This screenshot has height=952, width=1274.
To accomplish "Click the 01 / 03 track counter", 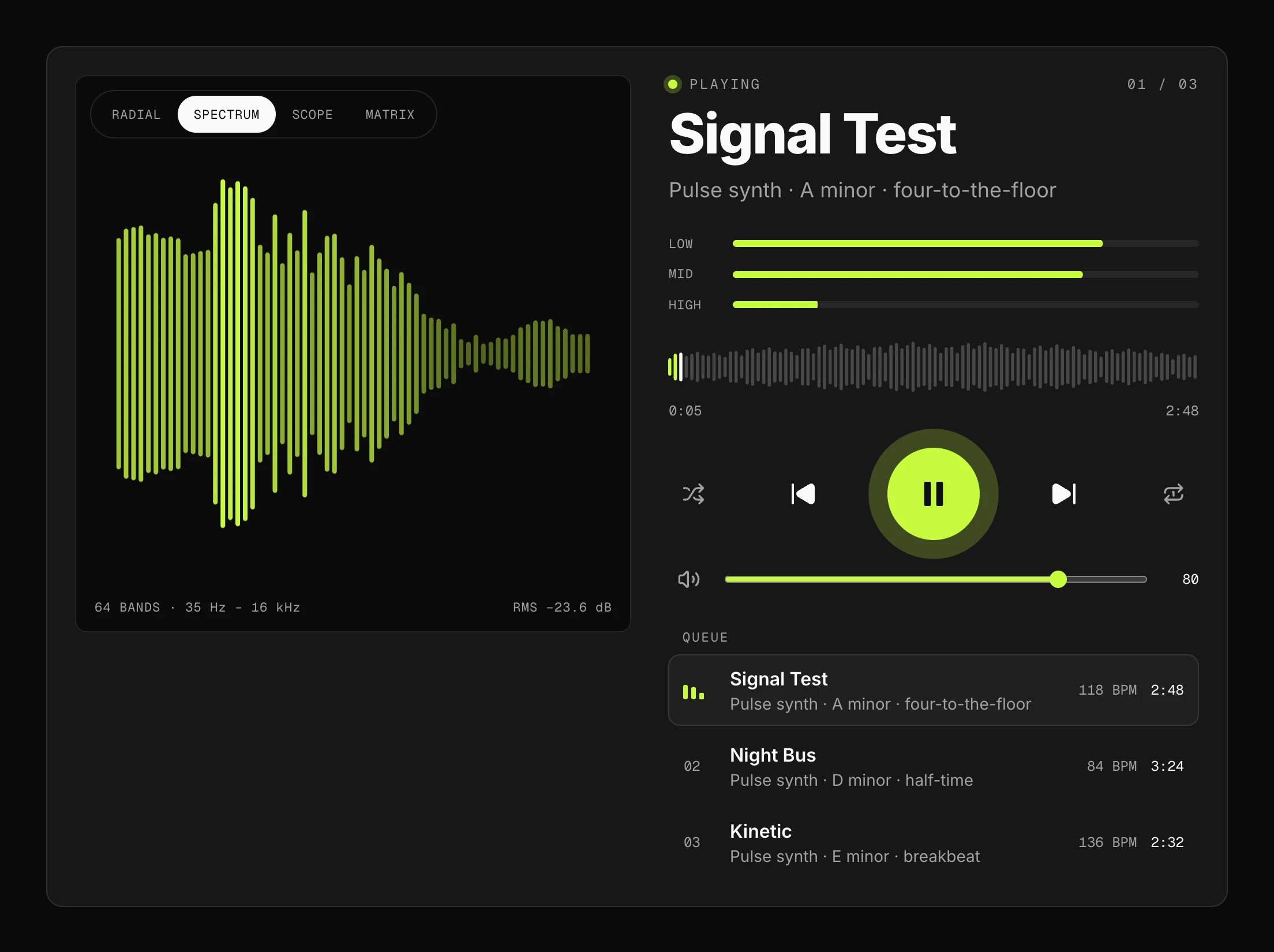I will (x=1162, y=84).
